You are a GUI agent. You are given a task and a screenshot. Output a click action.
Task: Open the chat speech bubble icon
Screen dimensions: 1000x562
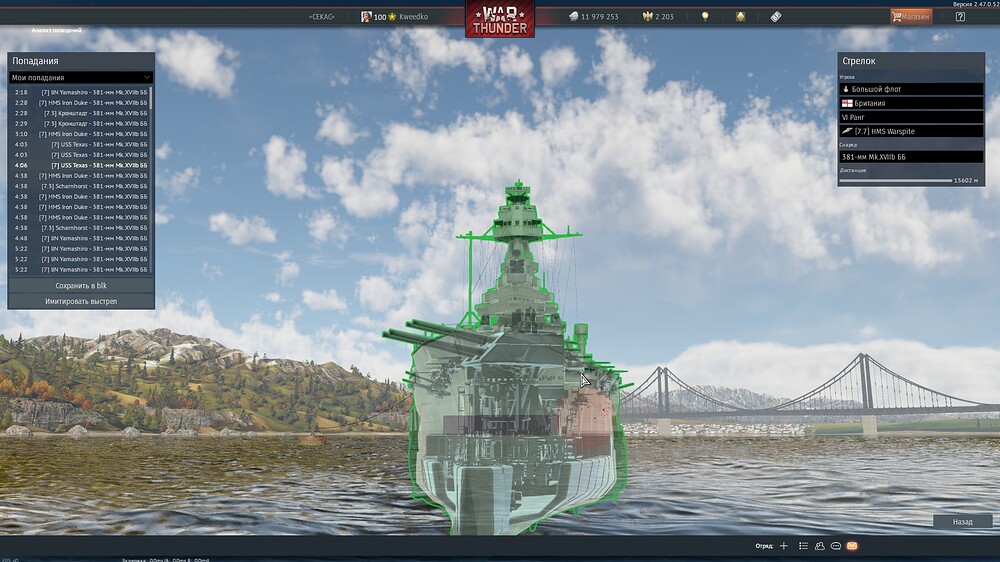pos(835,546)
